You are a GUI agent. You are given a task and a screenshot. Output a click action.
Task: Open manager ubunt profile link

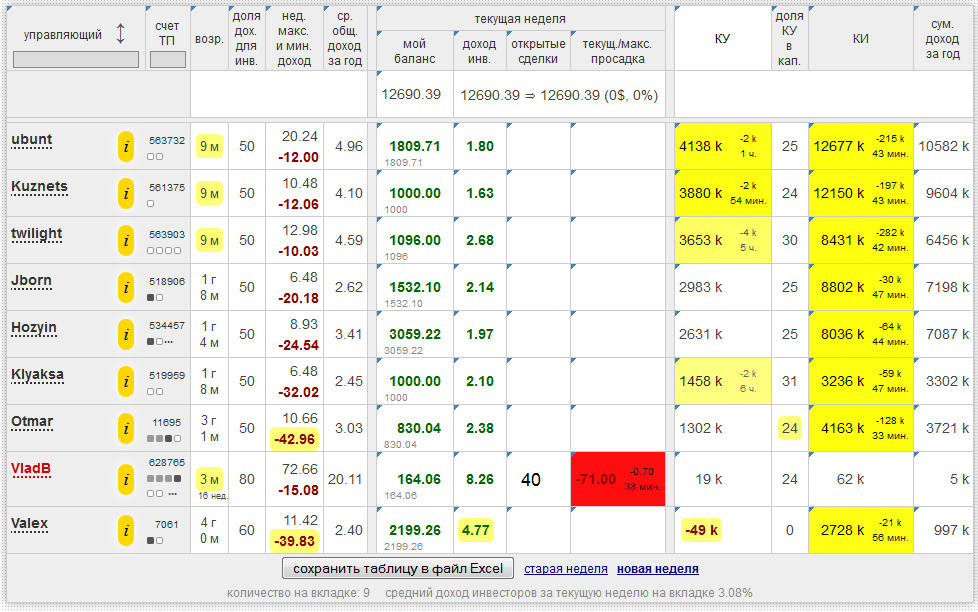pyautogui.click(x=32, y=140)
